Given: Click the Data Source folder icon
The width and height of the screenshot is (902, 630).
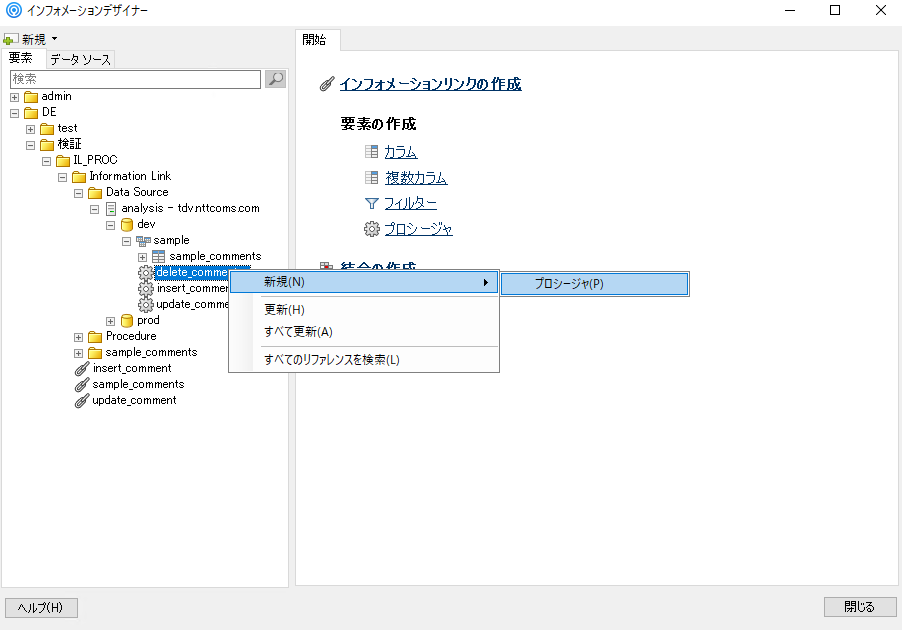Looking at the screenshot, I should click(x=95, y=193).
